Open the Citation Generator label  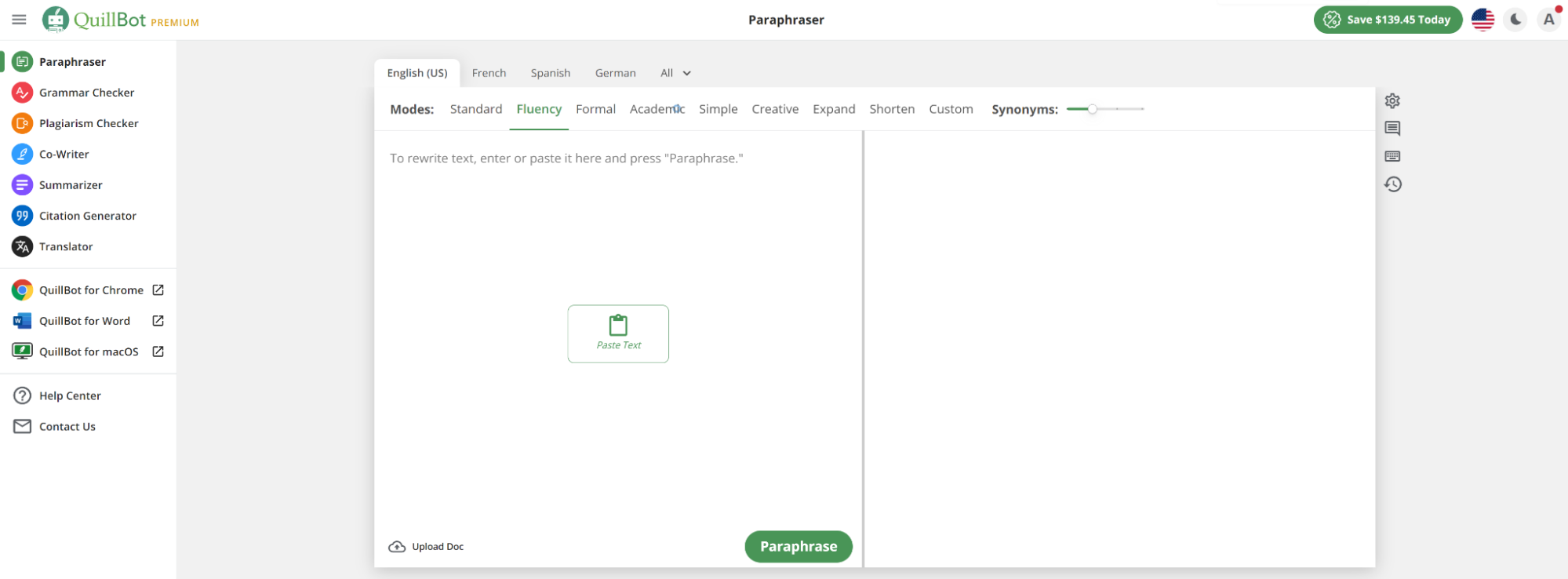(88, 216)
